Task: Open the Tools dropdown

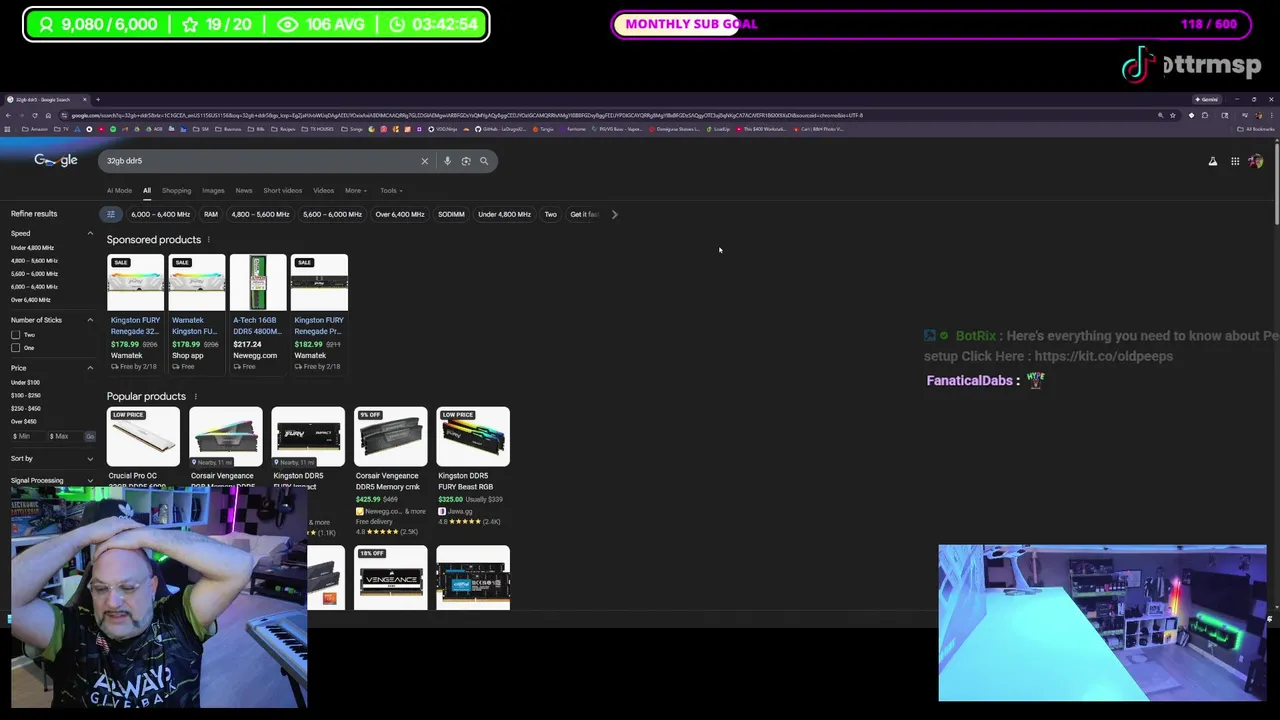Action: pyautogui.click(x=391, y=191)
